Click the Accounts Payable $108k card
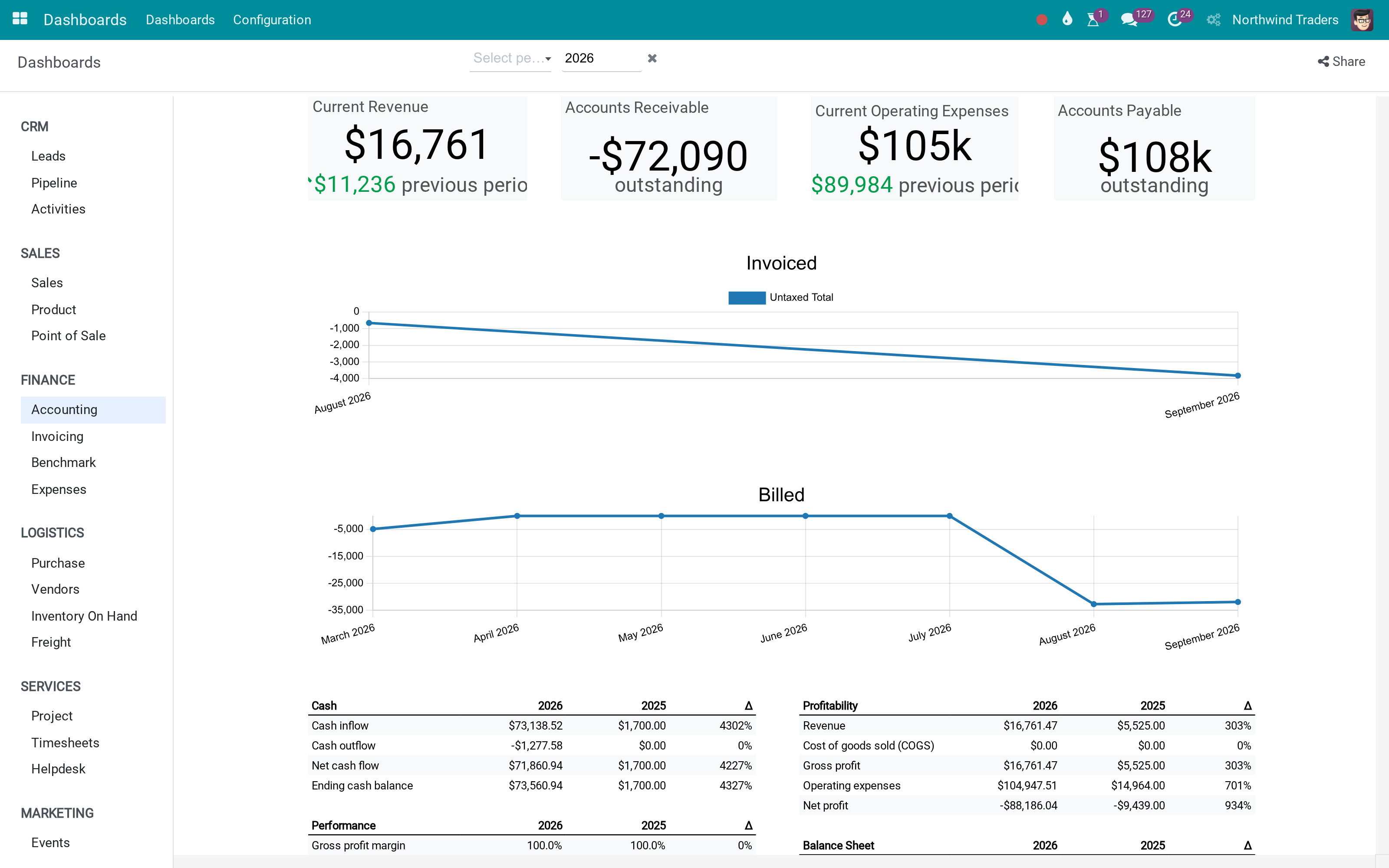Viewport: 1389px width, 868px height. (x=1154, y=148)
